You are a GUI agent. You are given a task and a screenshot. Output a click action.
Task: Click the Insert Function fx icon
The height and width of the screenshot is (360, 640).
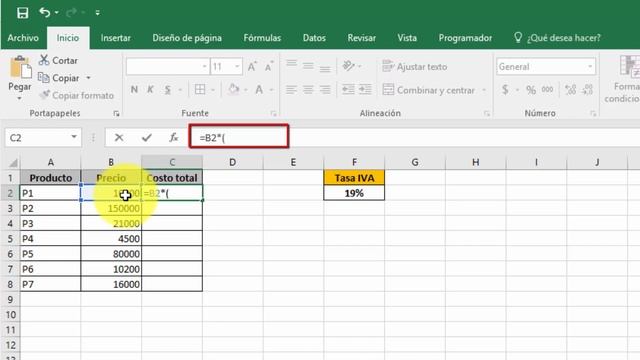tap(174, 138)
